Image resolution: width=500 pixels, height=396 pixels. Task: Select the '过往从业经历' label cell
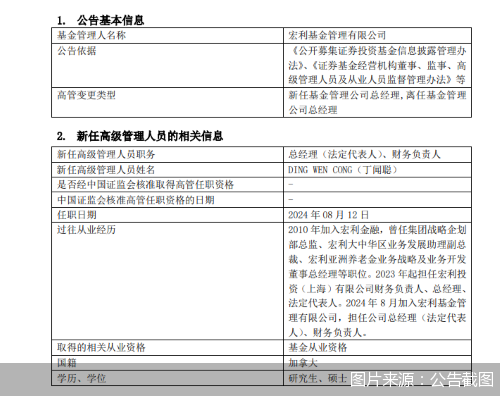167,281
